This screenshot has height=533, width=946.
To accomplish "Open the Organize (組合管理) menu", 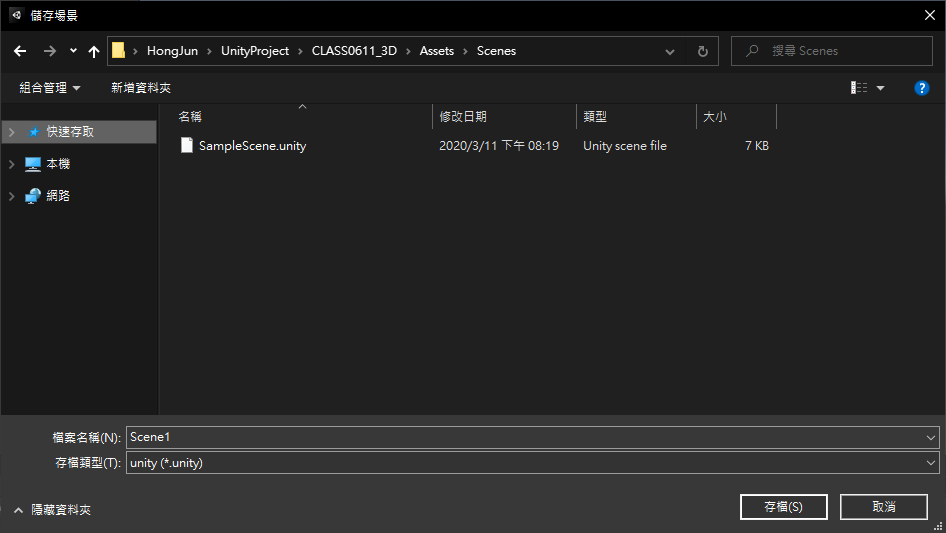I will coord(50,88).
